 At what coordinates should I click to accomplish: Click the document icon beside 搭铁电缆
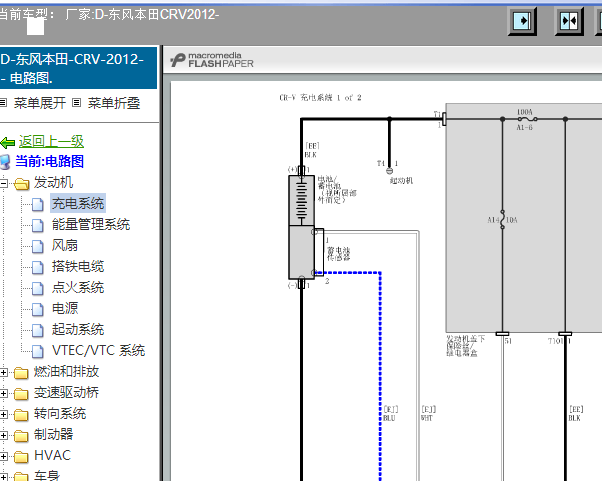[x=37, y=267]
